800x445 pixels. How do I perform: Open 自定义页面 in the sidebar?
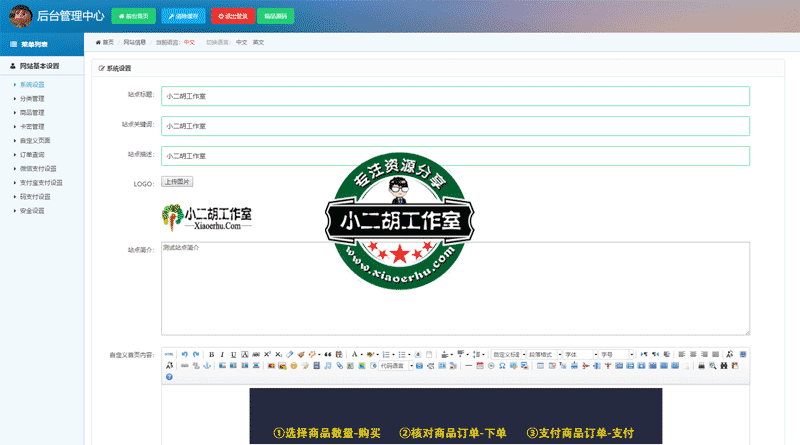click(x=35, y=140)
